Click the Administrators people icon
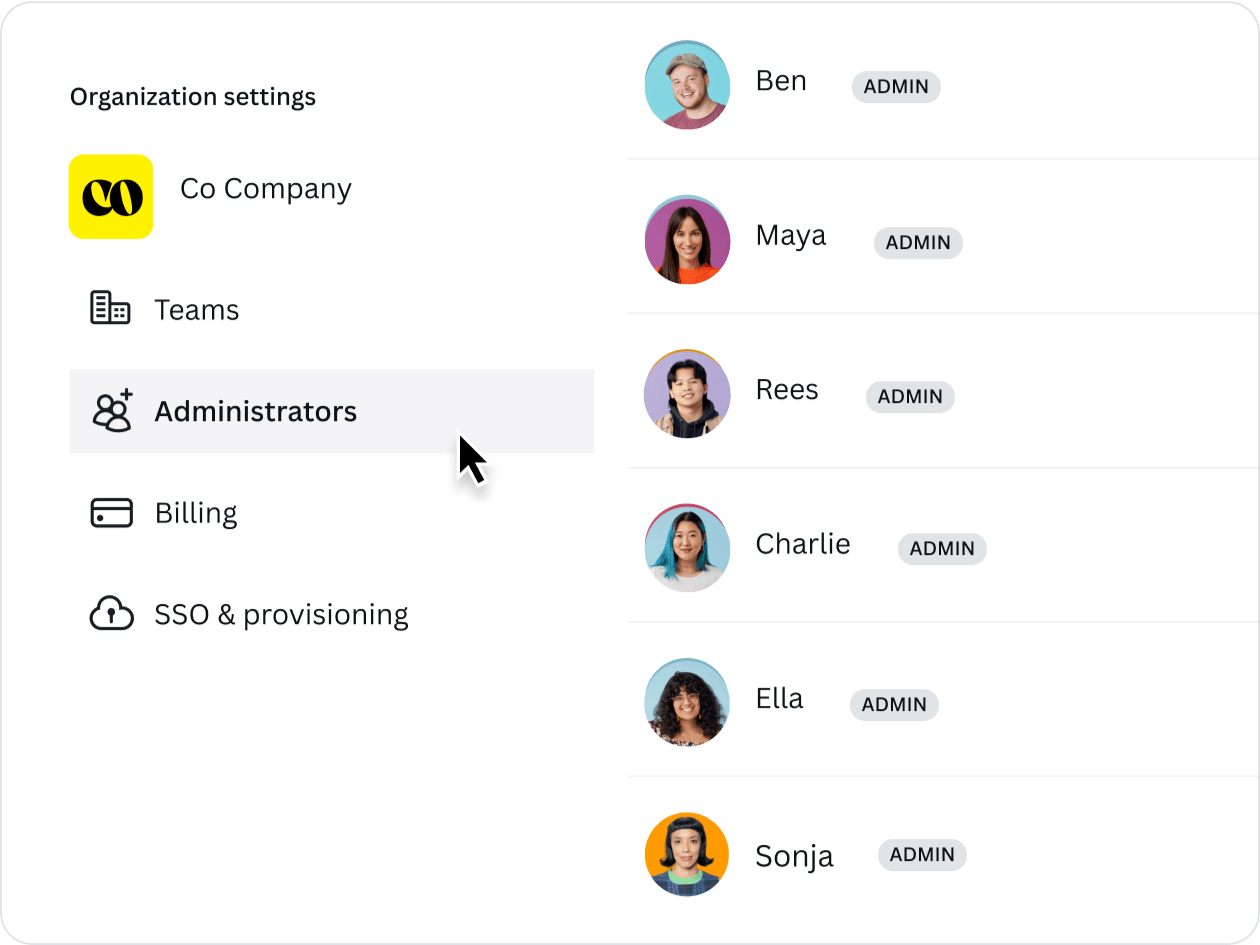 [x=112, y=411]
